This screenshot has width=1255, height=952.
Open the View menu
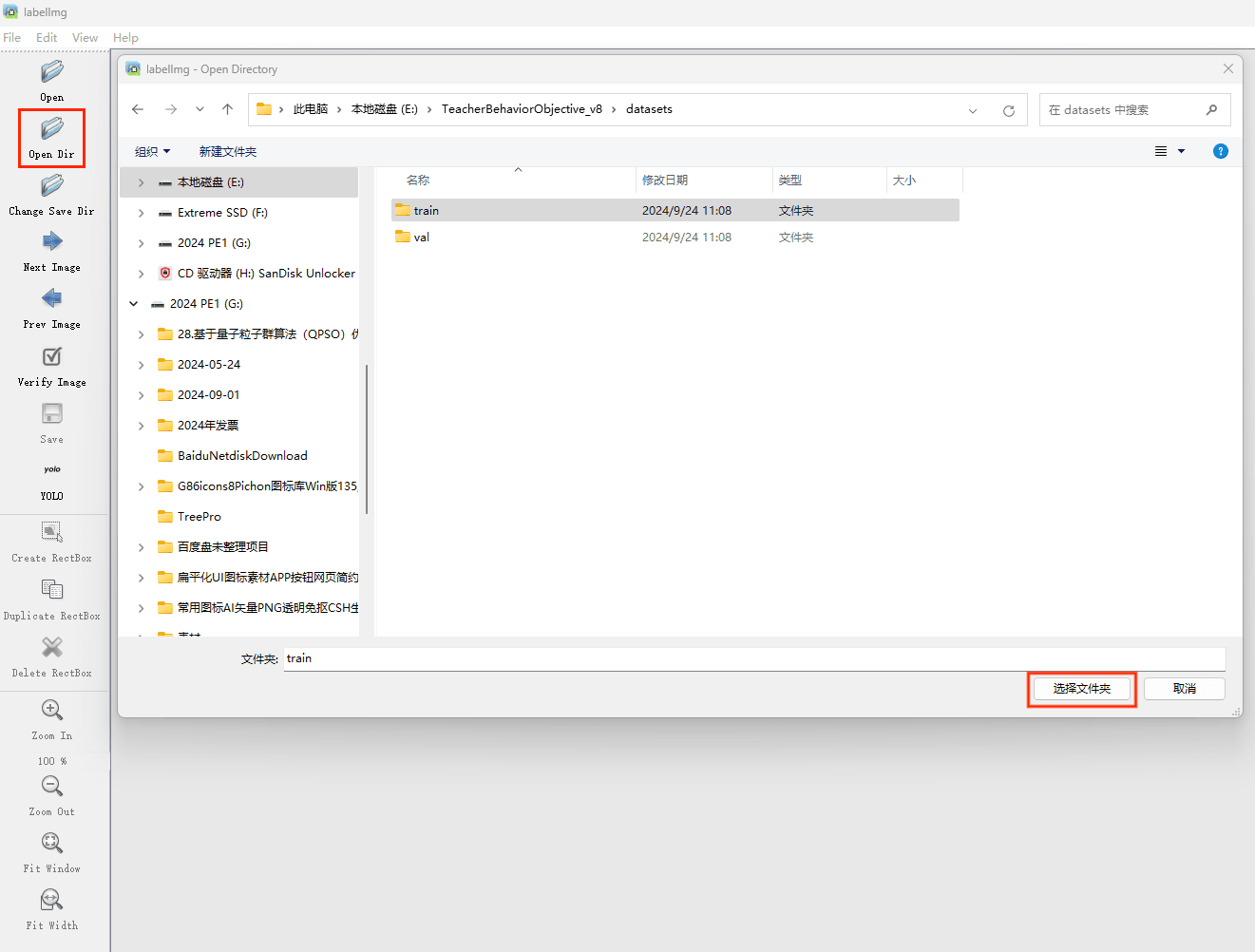(x=85, y=38)
